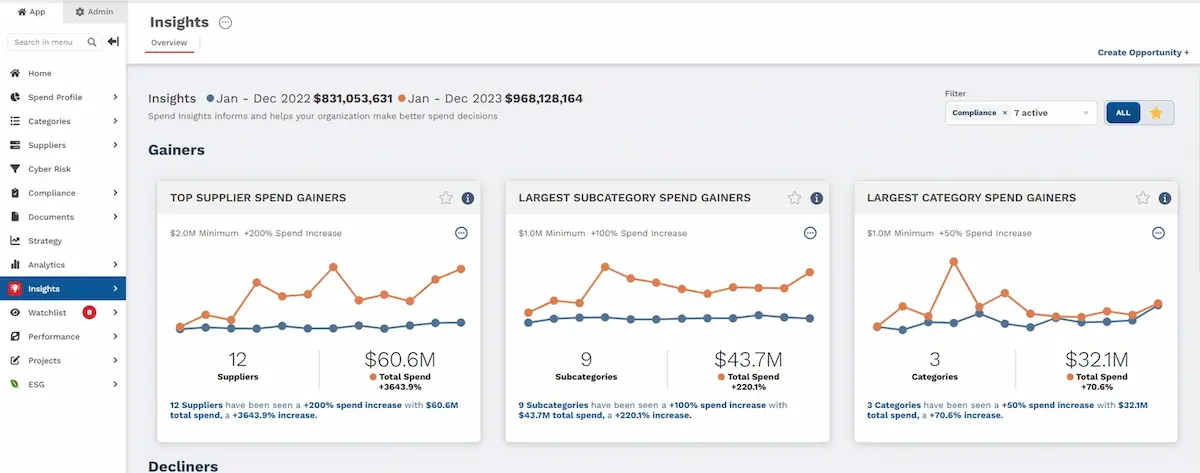Switch to the Admin tab
This screenshot has width=1200, height=473.
pyautogui.click(x=94, y=12)
